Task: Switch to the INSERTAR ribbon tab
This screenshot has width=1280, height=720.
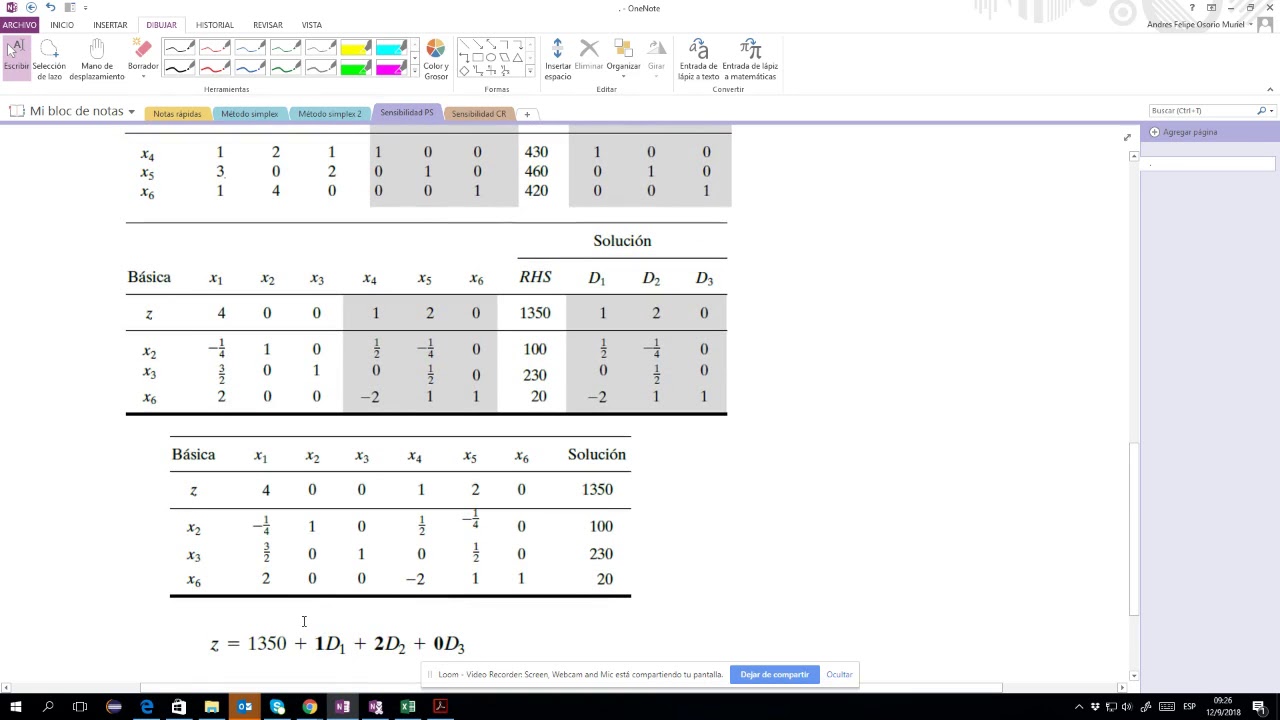Action: click(110, 25)
